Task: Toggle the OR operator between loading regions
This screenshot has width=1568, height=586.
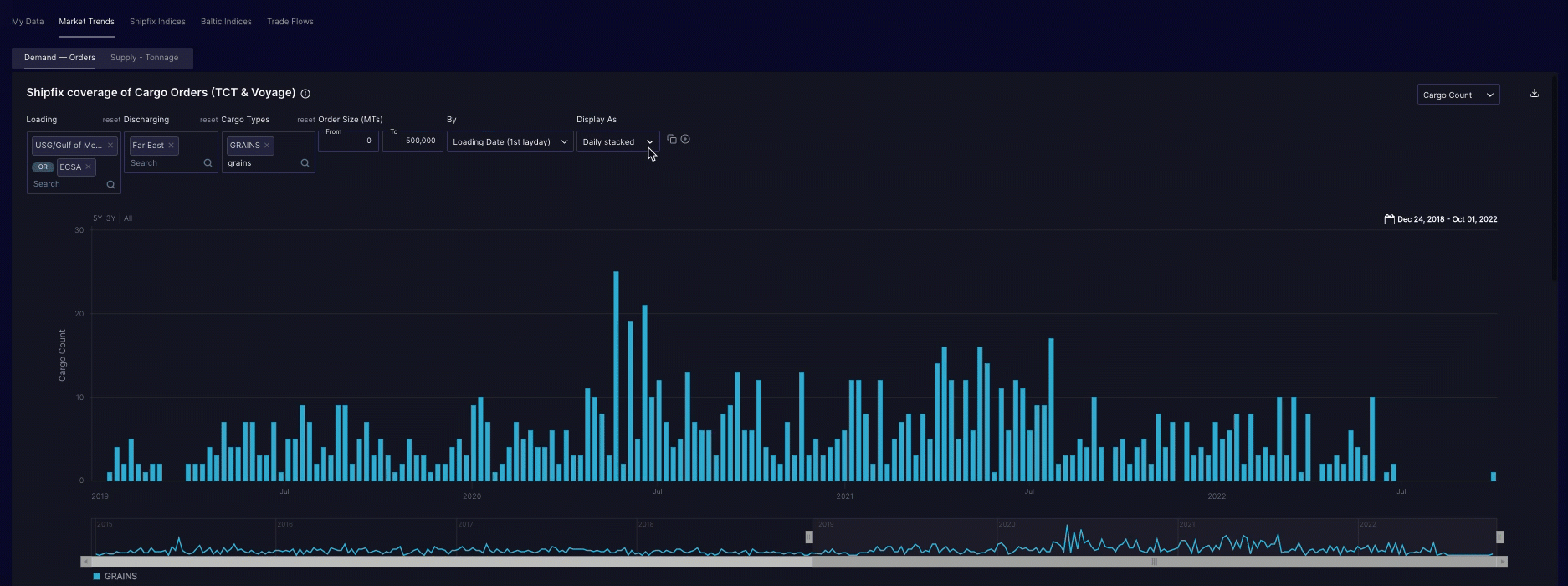Action: [43, 167]
